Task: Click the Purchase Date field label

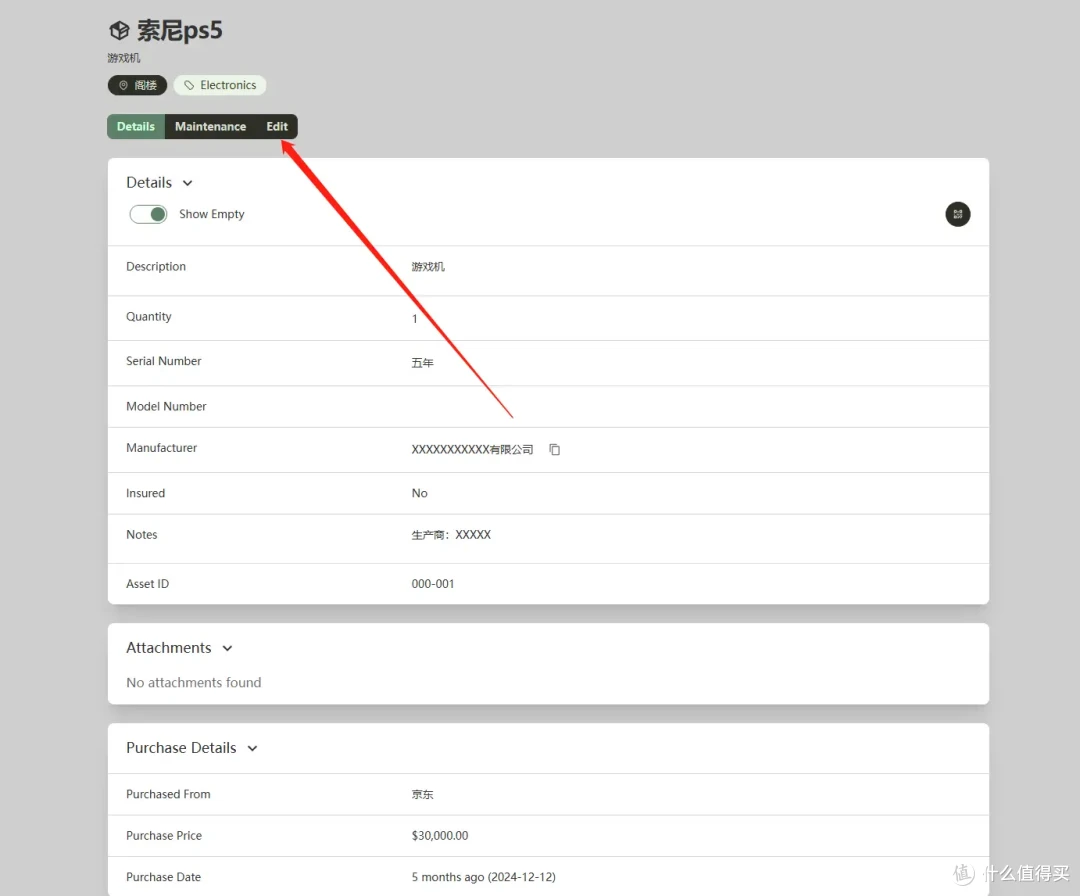Action: 163,877
